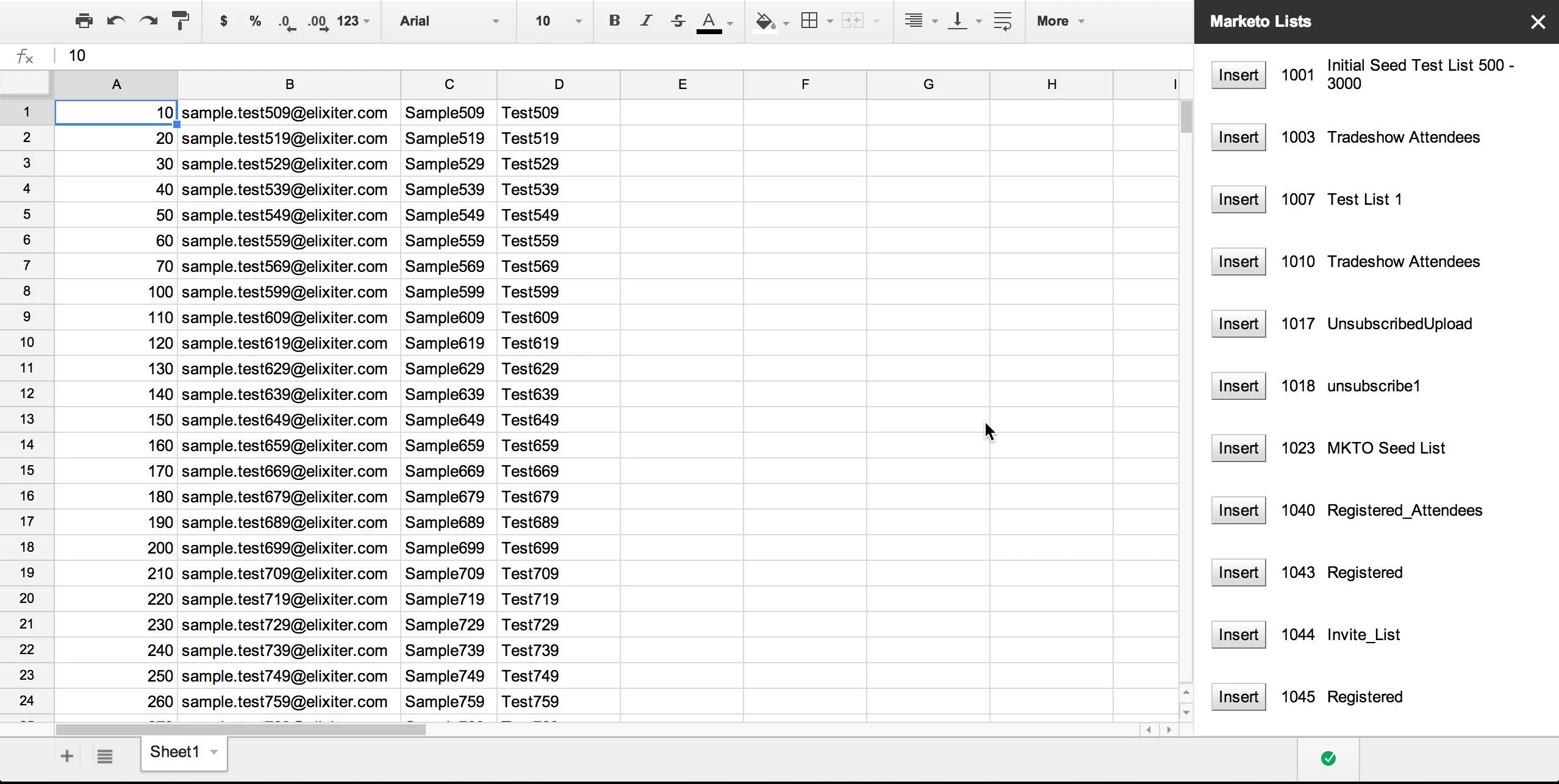Open the font size 10 dropdown
This screenshot has width=1559, height=784.
coord(556,21)
